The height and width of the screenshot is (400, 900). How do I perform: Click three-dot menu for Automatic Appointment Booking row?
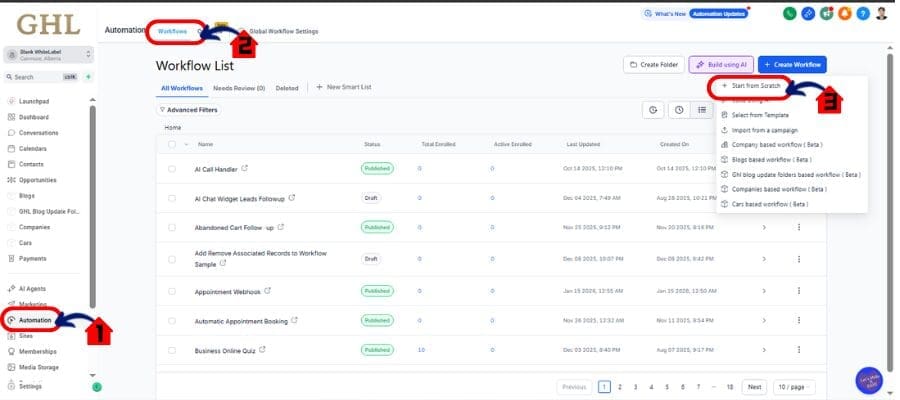pyautogui.click(x=798, y=321)
